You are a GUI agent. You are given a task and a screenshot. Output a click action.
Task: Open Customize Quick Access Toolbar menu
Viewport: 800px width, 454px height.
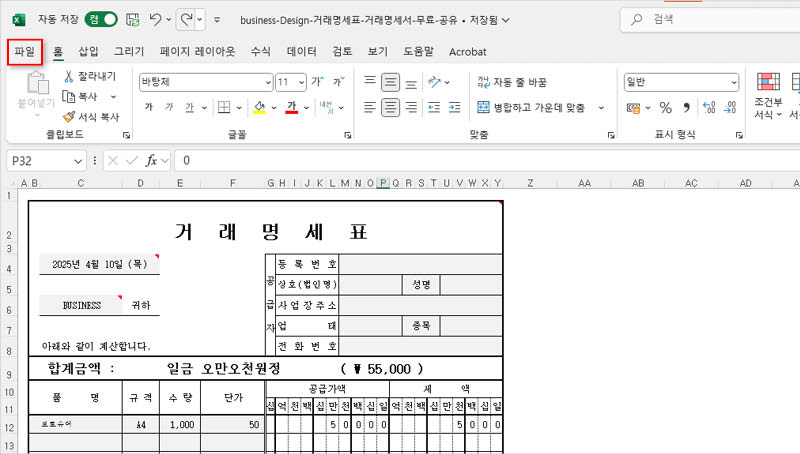point(217,20)
